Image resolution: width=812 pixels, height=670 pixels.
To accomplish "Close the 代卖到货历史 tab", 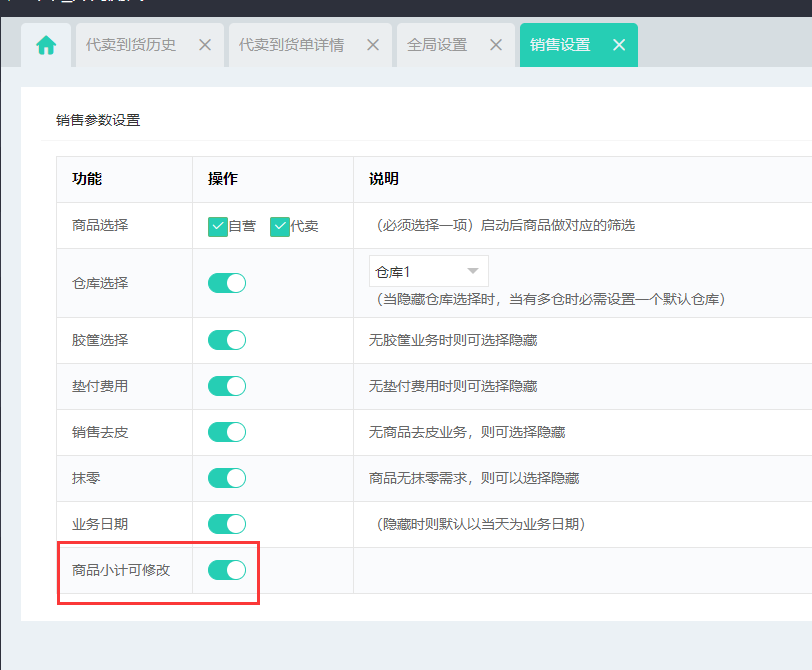I will [x=205, y=45].
